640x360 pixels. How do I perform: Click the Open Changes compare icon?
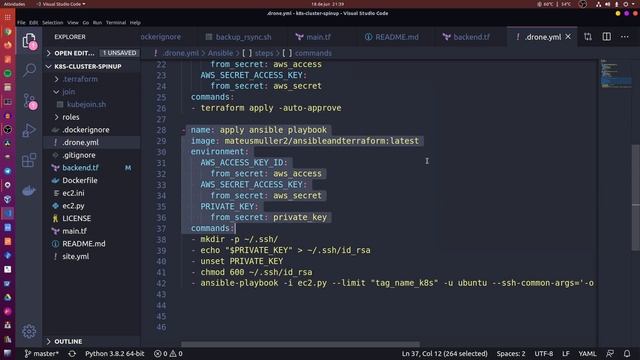(588, 37)
